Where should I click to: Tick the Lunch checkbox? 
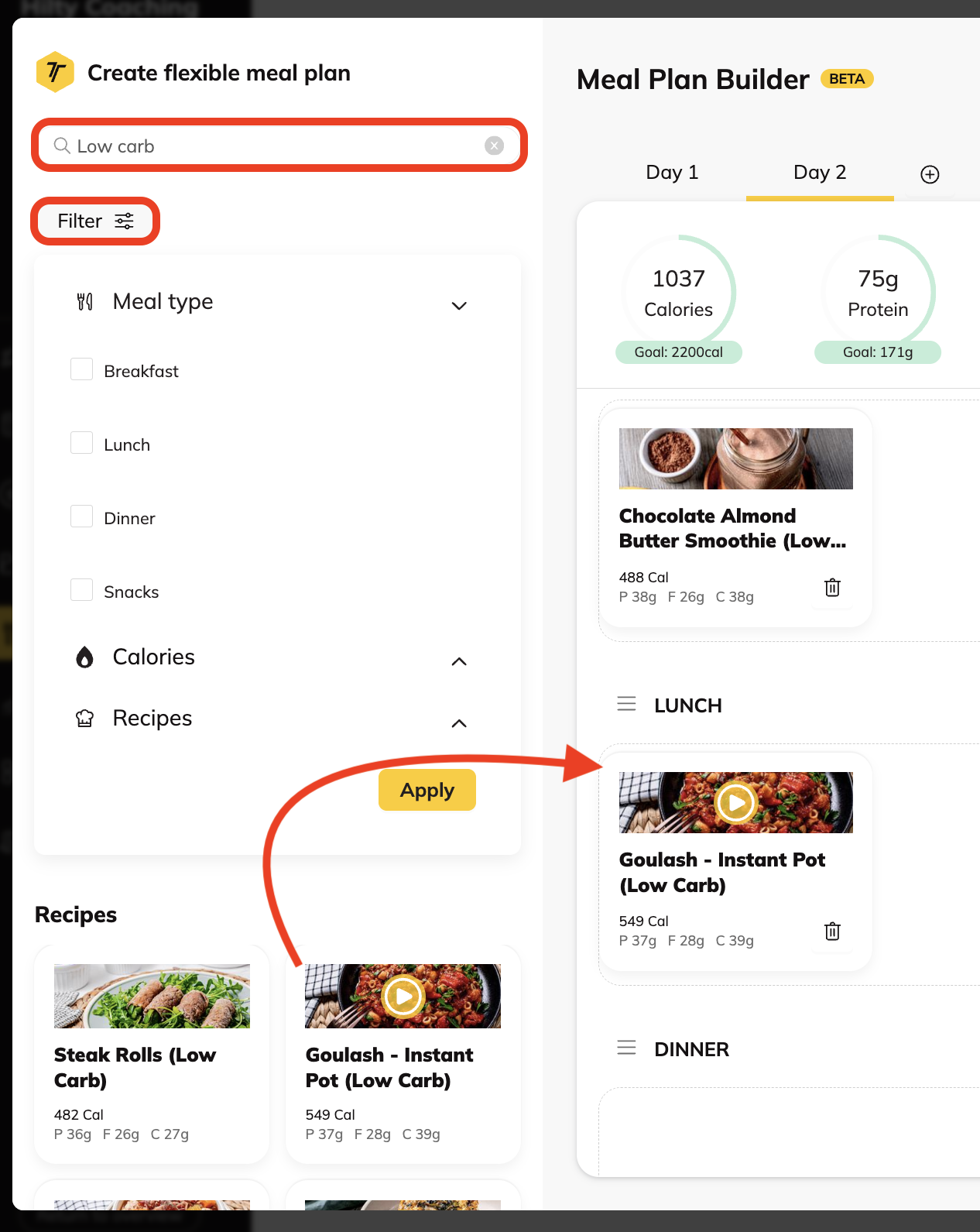pyautogui.click(x=82, y=443)
